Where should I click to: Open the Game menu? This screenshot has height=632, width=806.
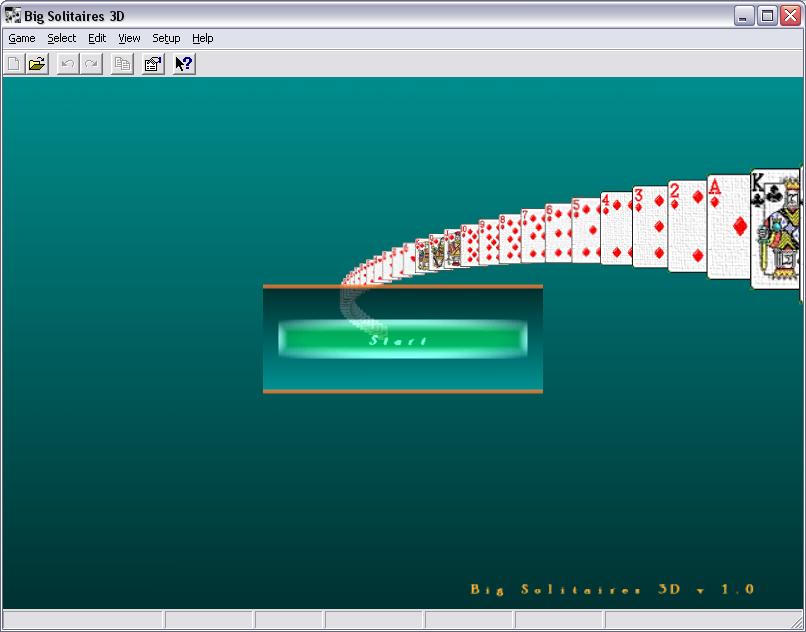[x=22, y=38]
